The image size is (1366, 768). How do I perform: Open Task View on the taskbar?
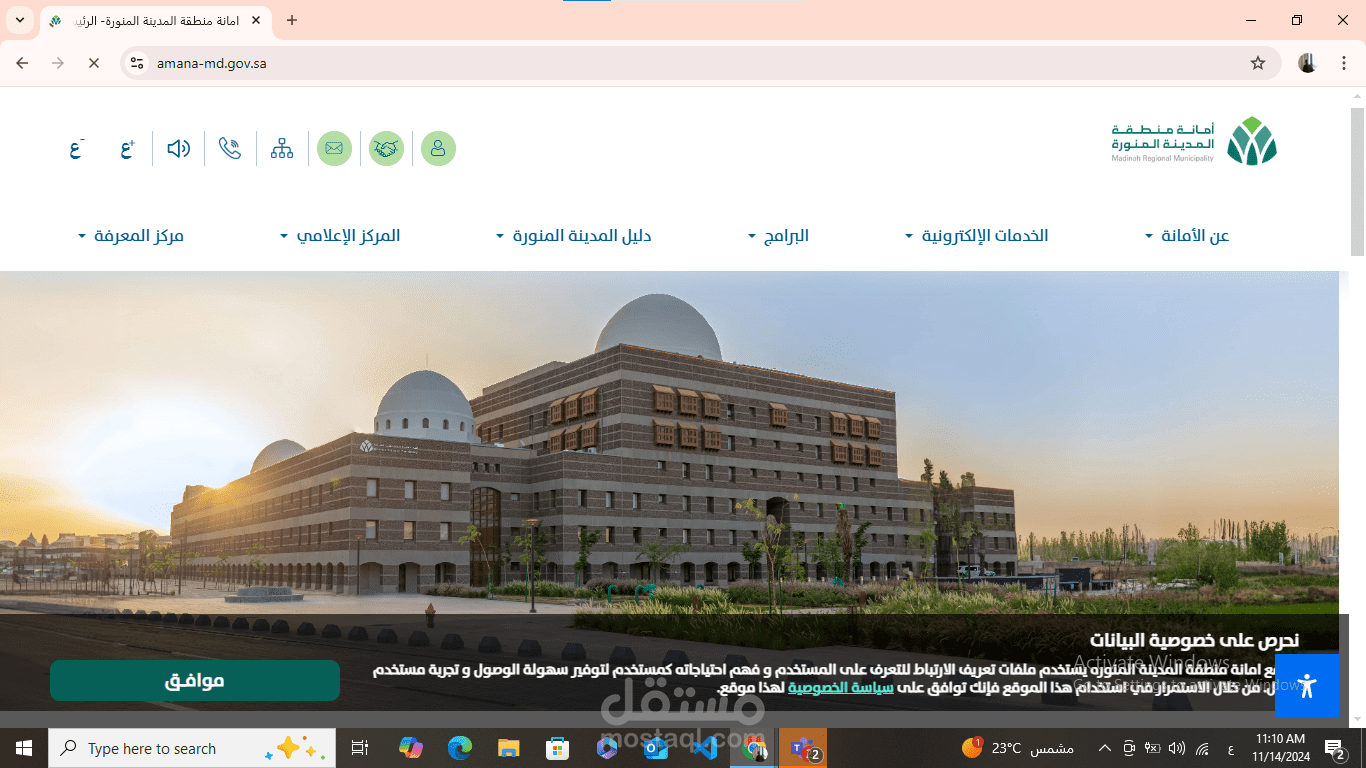pyautogui.click(x=360, y=748)
